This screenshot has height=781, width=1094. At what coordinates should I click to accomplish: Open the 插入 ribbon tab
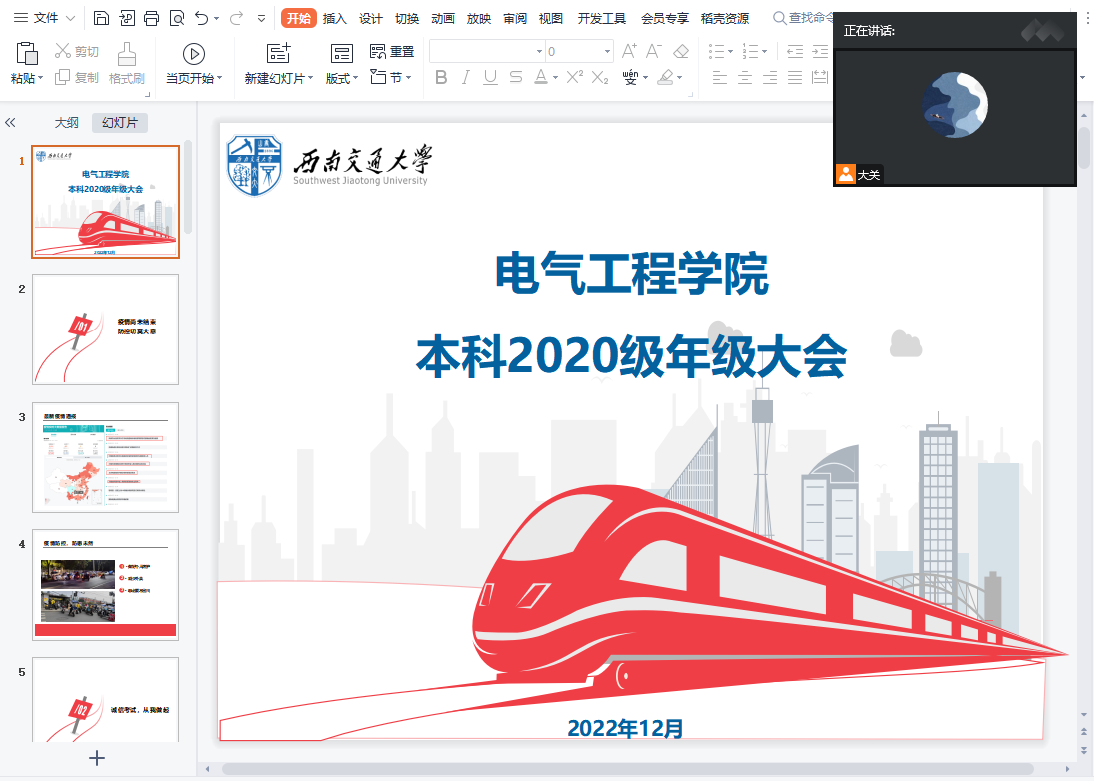(335, 18)
